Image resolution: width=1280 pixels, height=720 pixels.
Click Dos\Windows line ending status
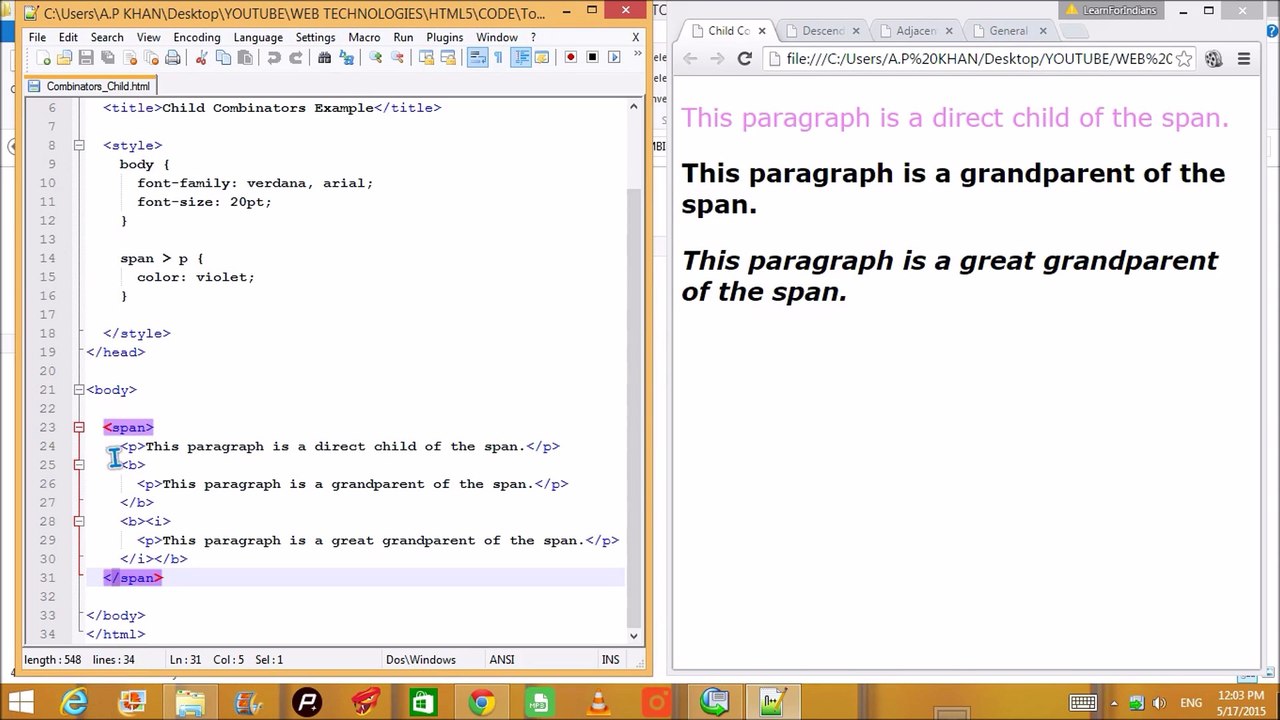click(420, 660)
